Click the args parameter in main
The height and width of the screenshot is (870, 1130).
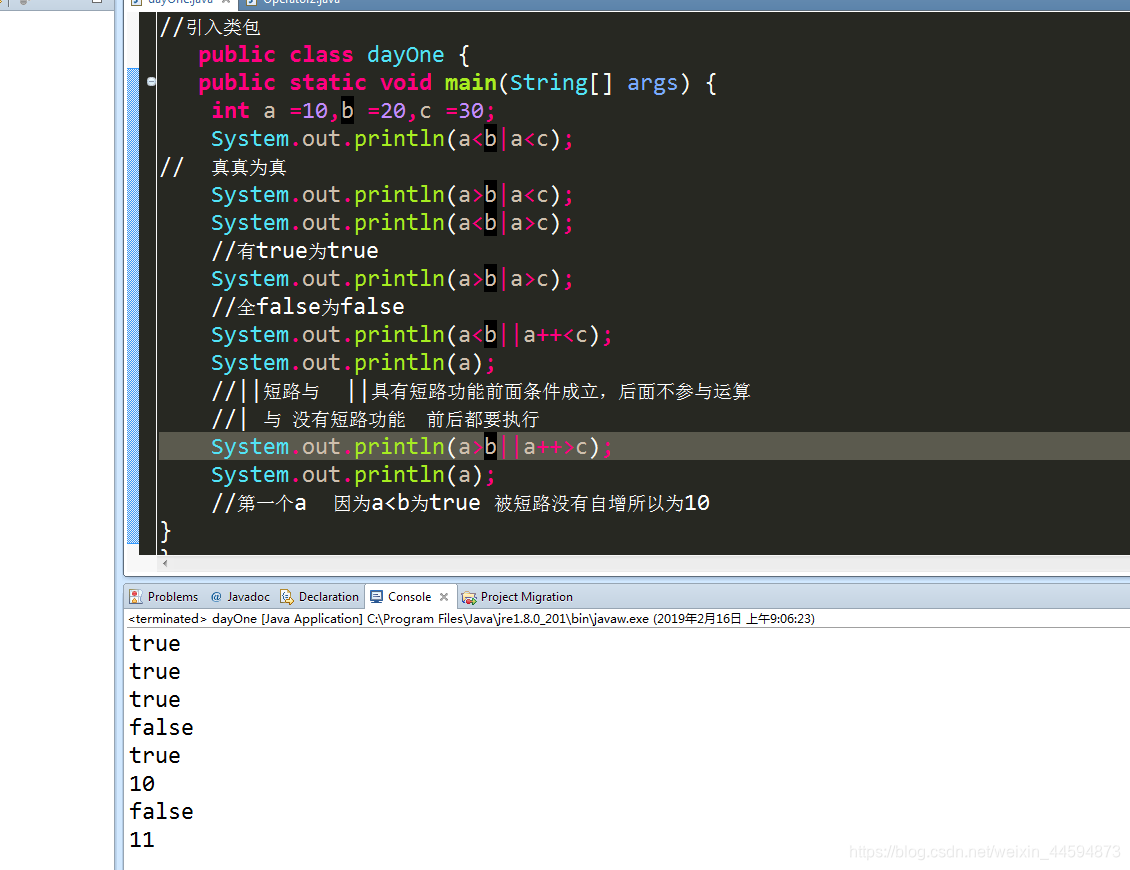(x=652, y=83)
